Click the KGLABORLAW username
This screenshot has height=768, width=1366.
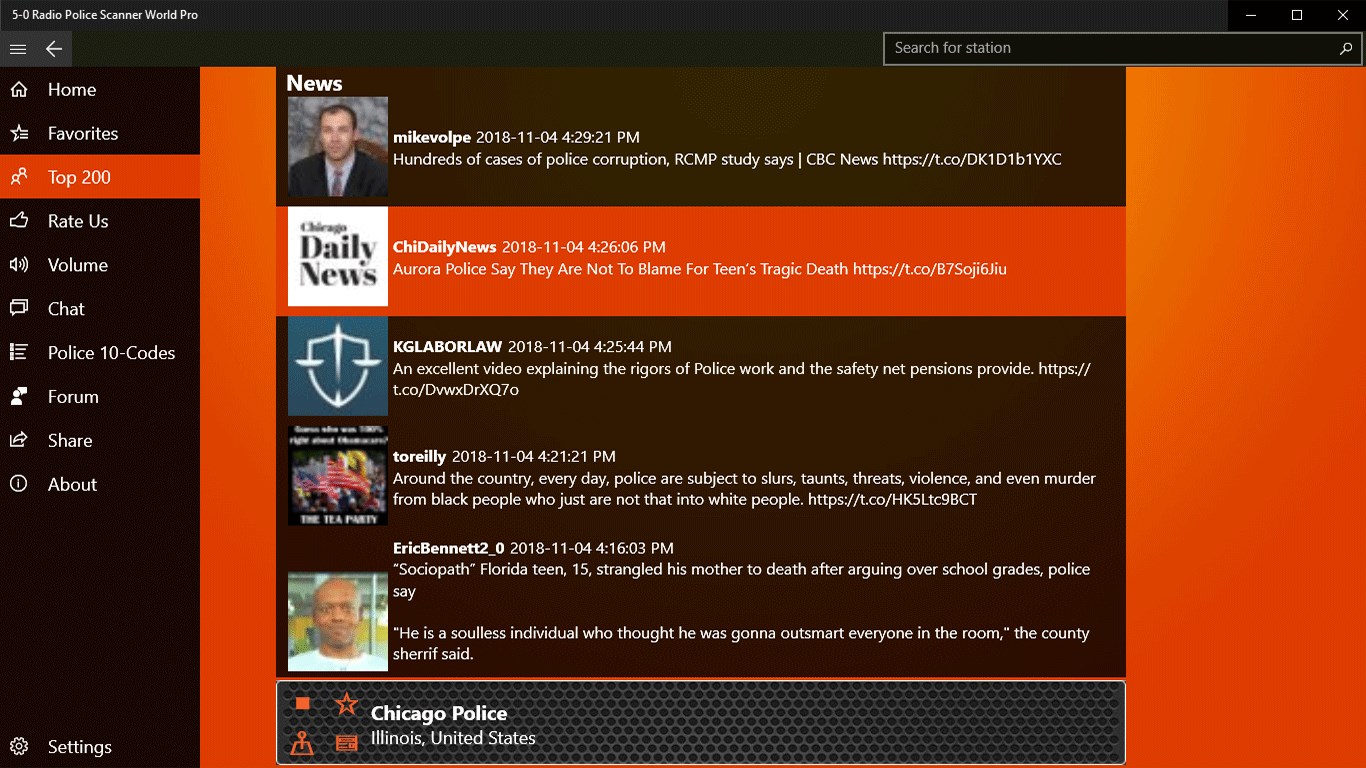coord(448,347)
